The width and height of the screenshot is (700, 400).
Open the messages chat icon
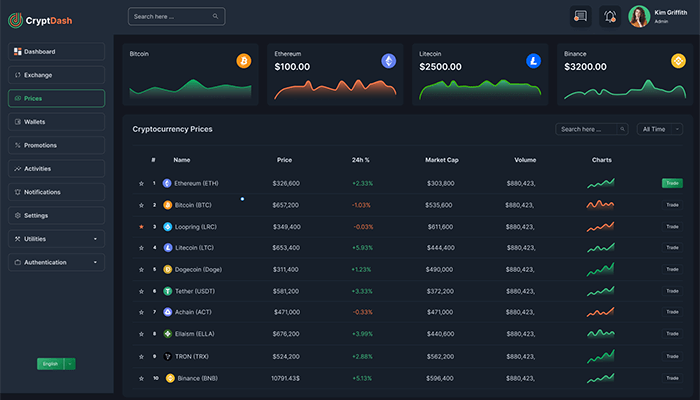tap(580, 17)
